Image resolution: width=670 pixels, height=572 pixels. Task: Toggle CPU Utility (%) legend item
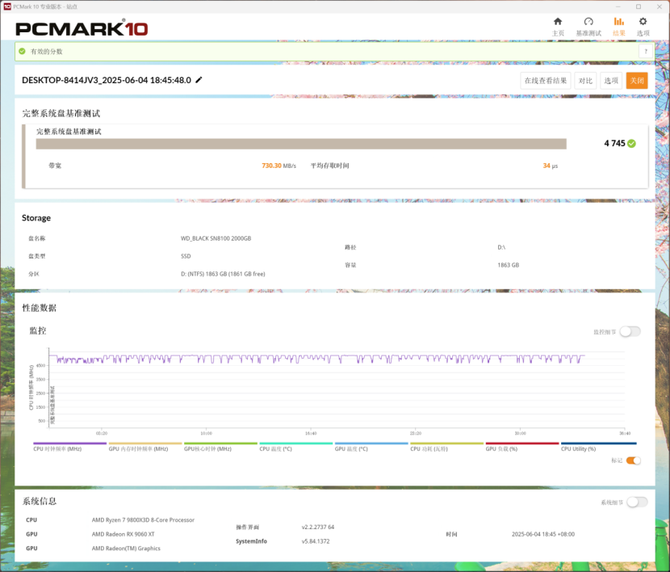598,447
